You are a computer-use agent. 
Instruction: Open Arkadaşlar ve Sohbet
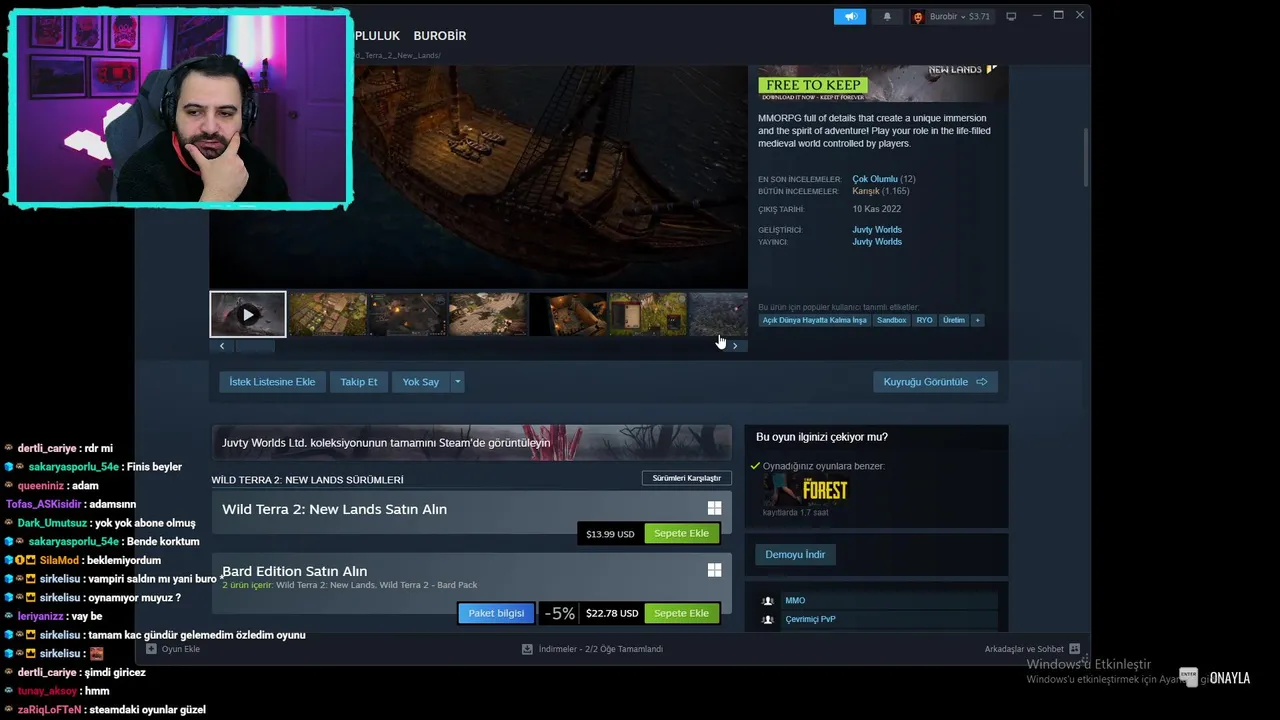[1024, 649]
